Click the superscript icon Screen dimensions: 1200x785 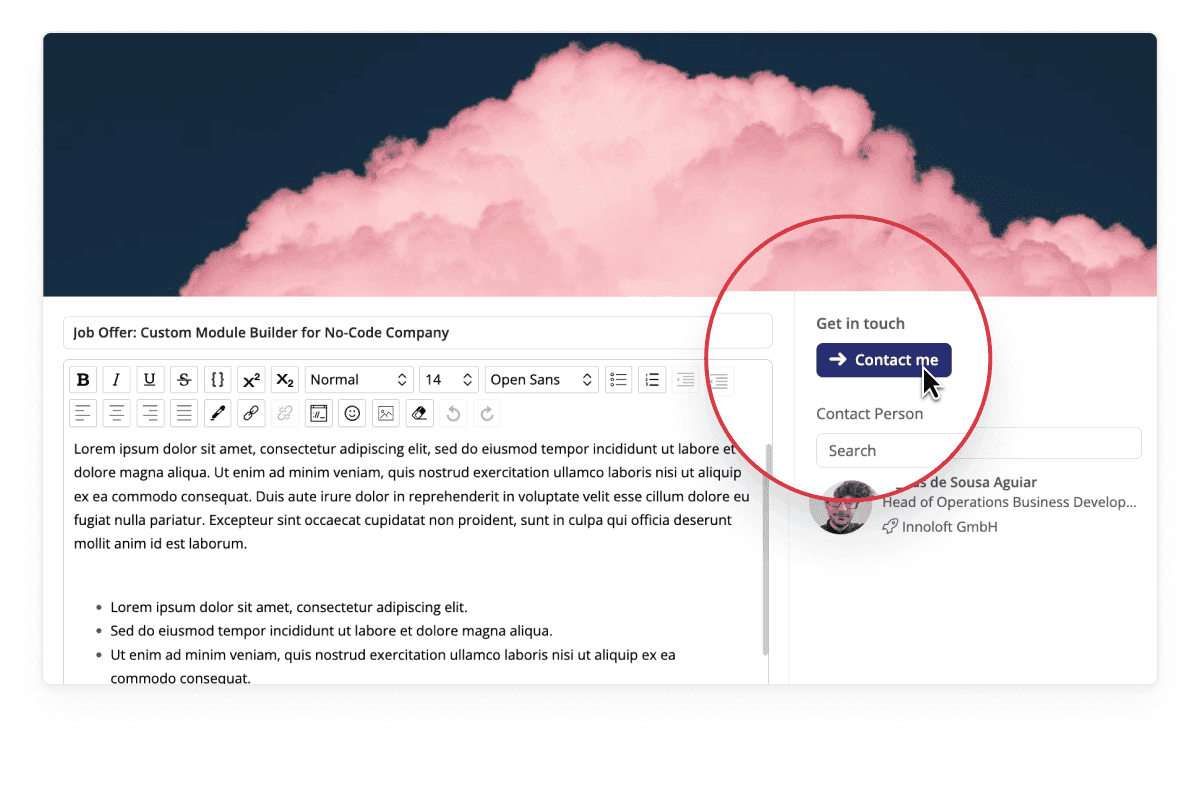[251, 380]
